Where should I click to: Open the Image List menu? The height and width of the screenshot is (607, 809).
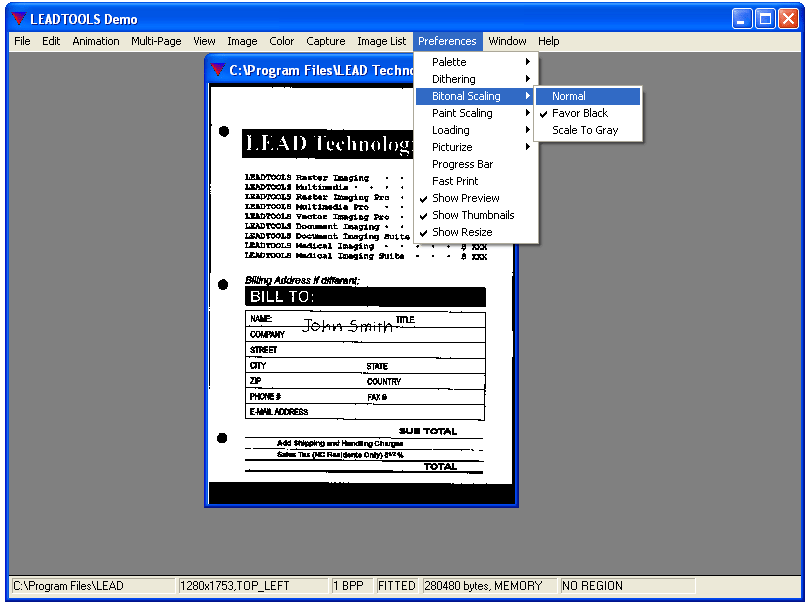click(381, 41)
